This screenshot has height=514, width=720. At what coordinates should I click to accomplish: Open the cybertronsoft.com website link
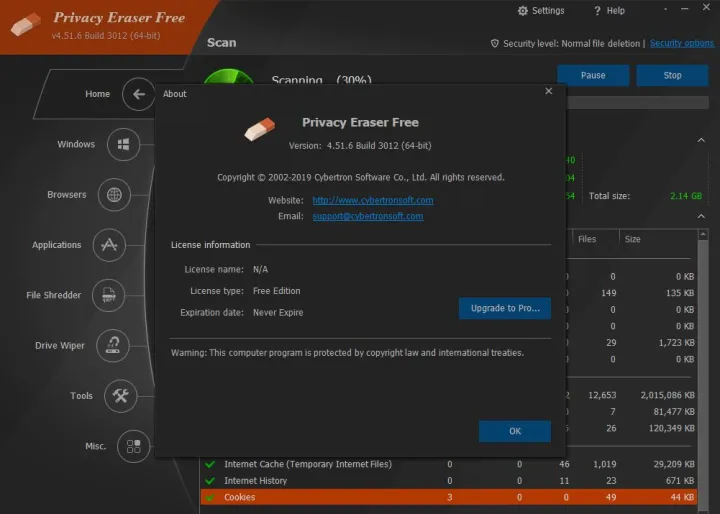click(x=373, y=200)
